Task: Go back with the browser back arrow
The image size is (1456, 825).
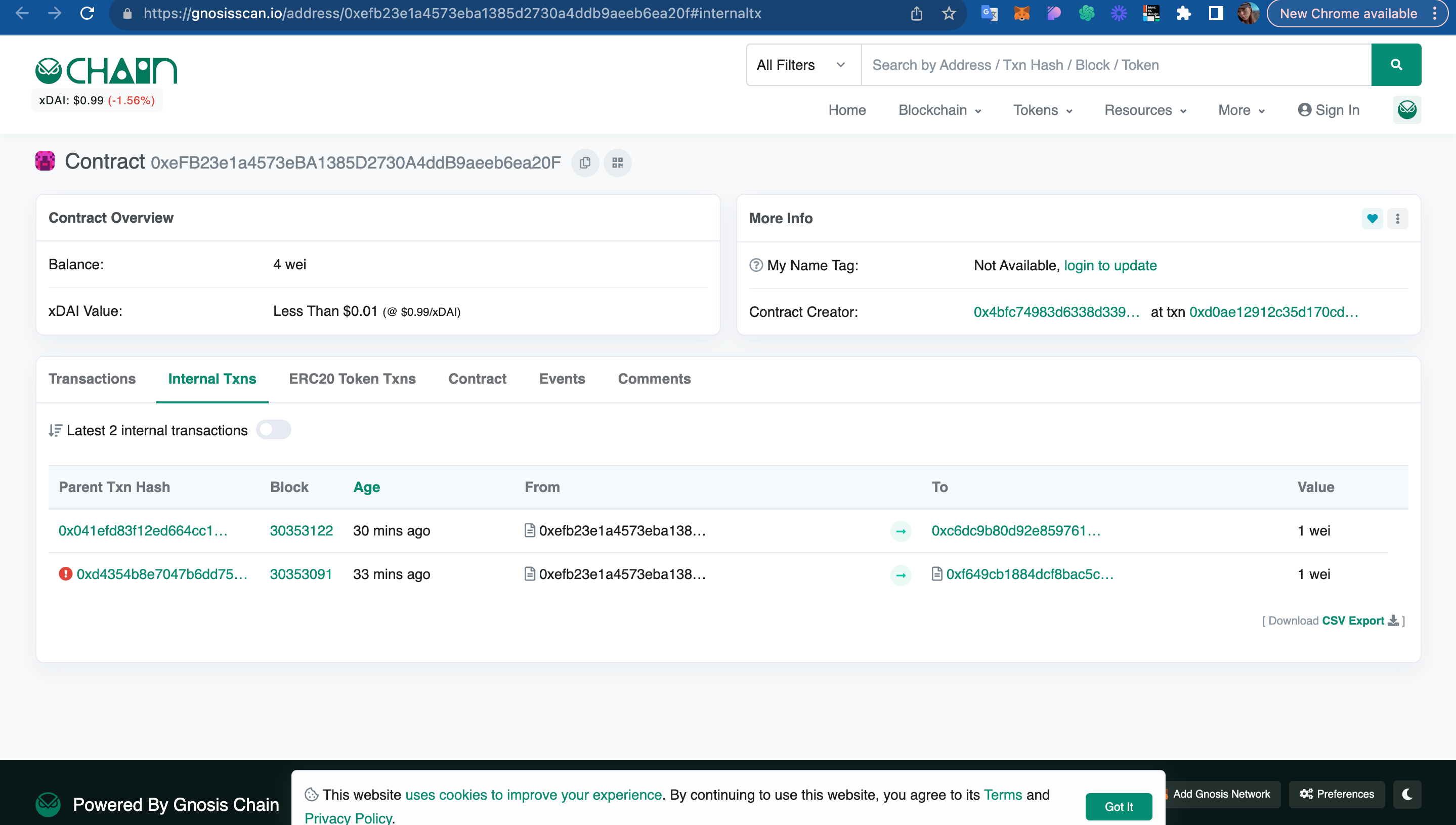Action: tap(22, 13)
